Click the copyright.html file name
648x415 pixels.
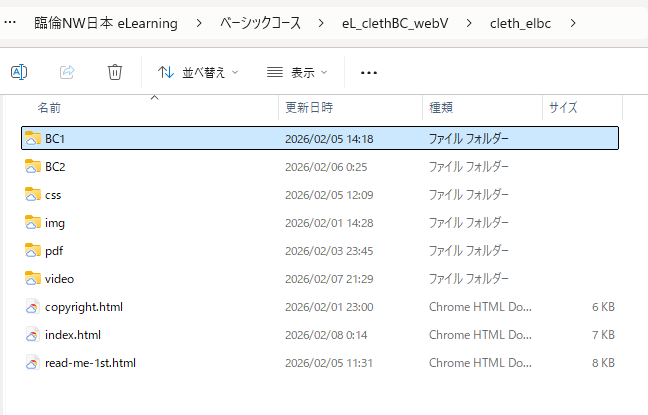(84, 307)
